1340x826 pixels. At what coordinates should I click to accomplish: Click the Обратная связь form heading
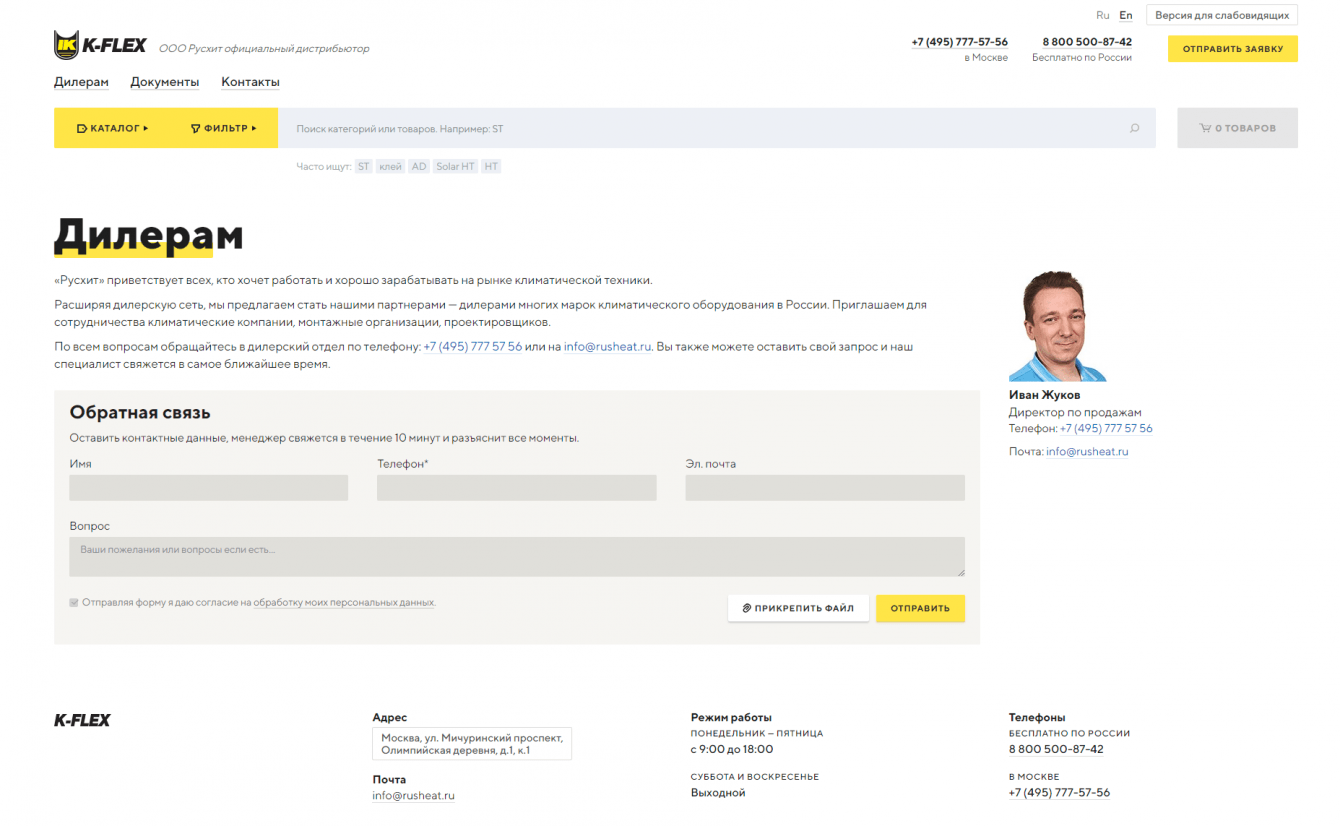140,413
